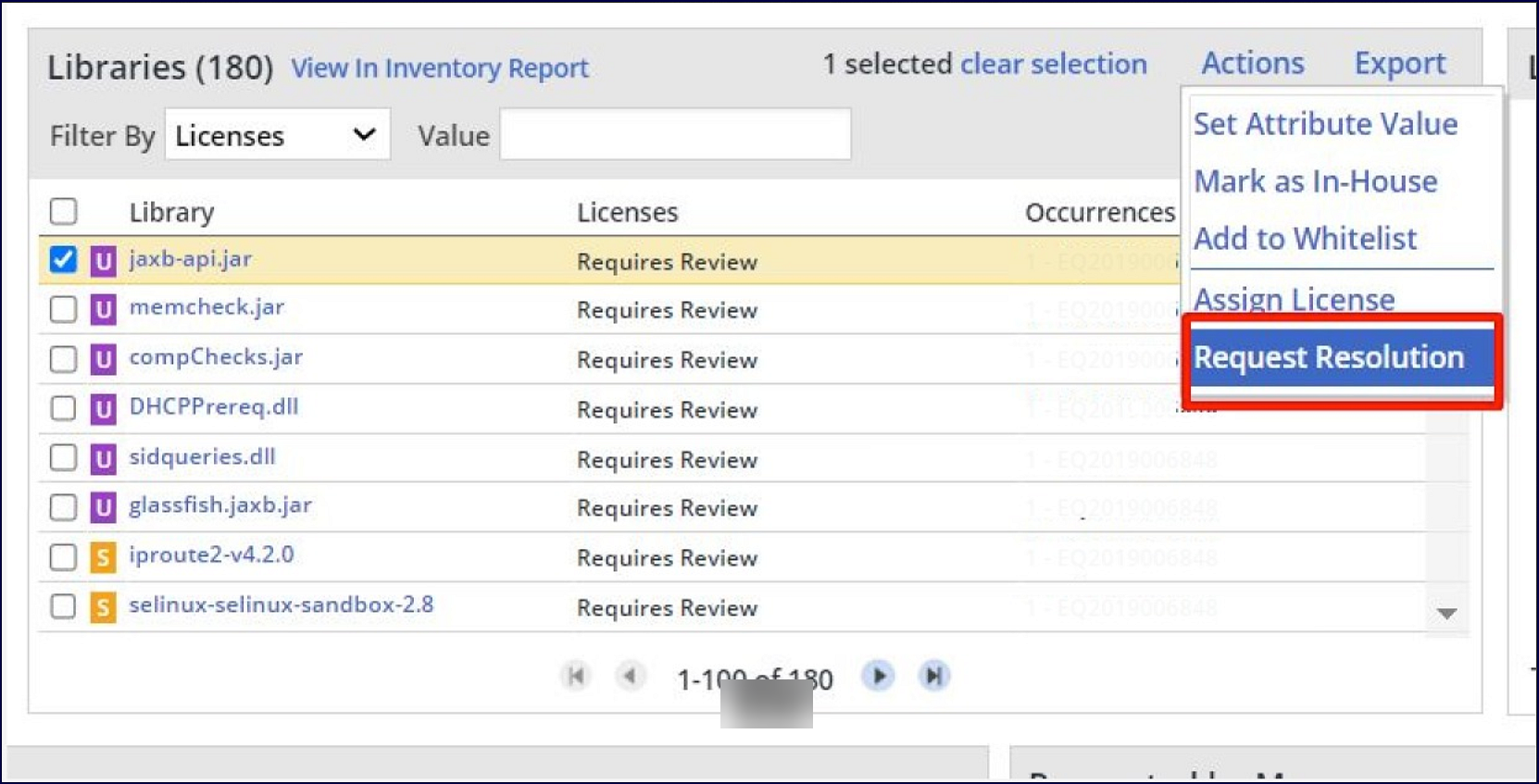The height and width of the screenshot is (784, 1539).
Task: Go to the first page of results
Action: (575, 677)
